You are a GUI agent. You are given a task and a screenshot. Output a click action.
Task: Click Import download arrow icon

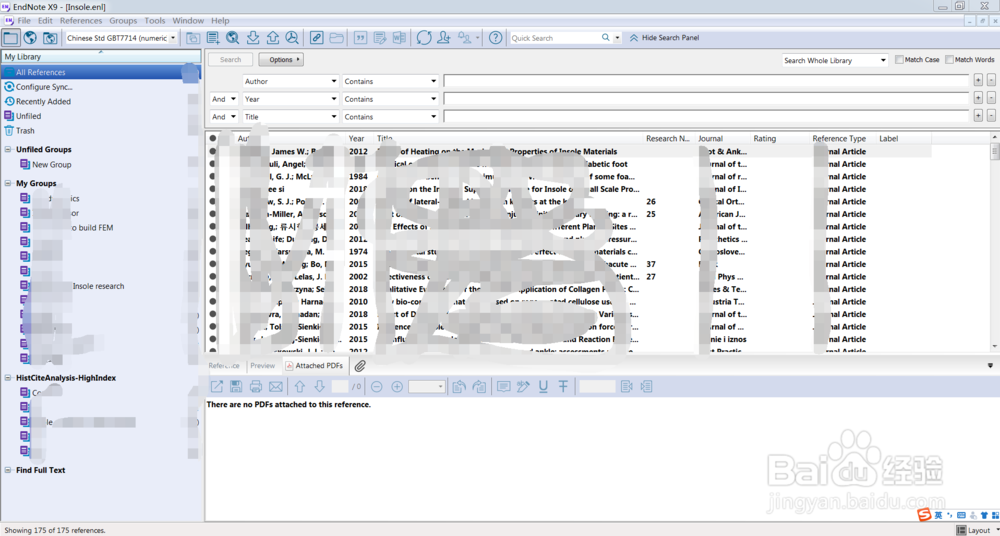[253, 38]
